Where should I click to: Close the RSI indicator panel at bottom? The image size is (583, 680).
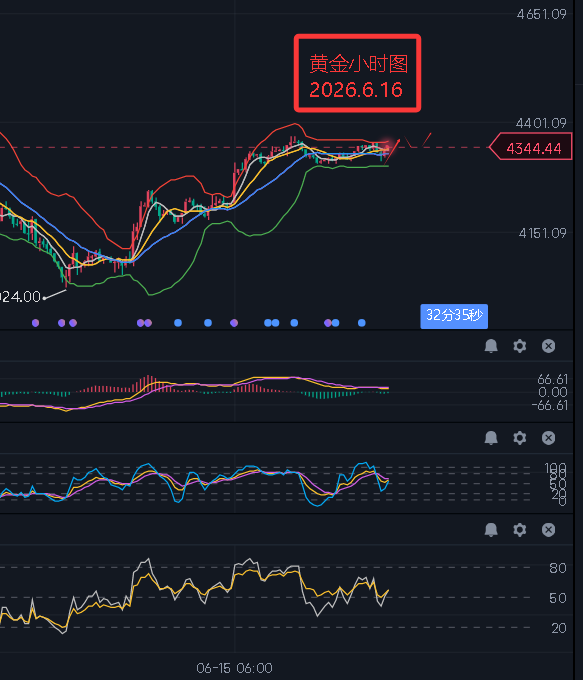point(548,530)
